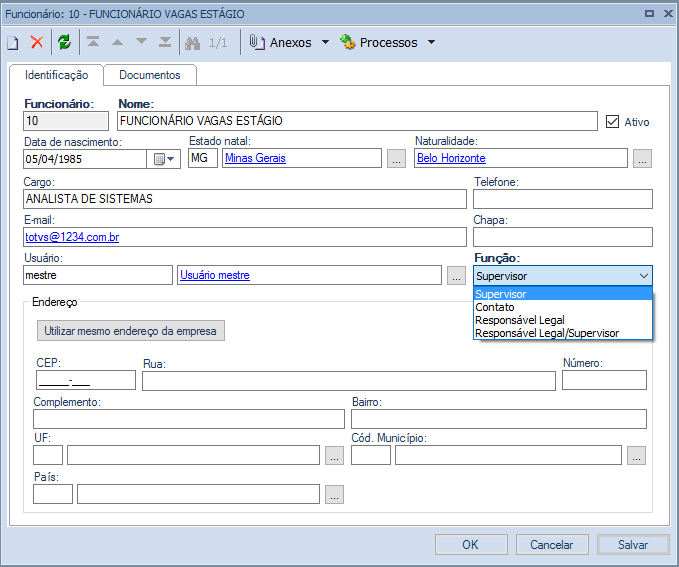This screenshot has width=679, height=567.
Task: Open the Processos dropdown arrow
Action: click(431, 42)
